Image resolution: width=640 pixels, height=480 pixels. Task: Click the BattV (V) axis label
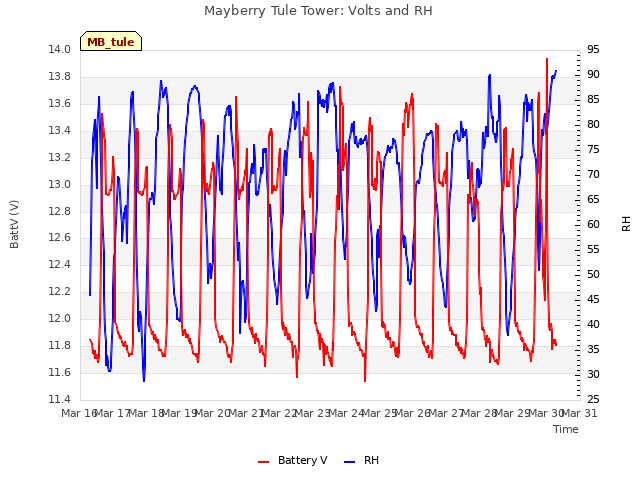(x=14, y=224)
